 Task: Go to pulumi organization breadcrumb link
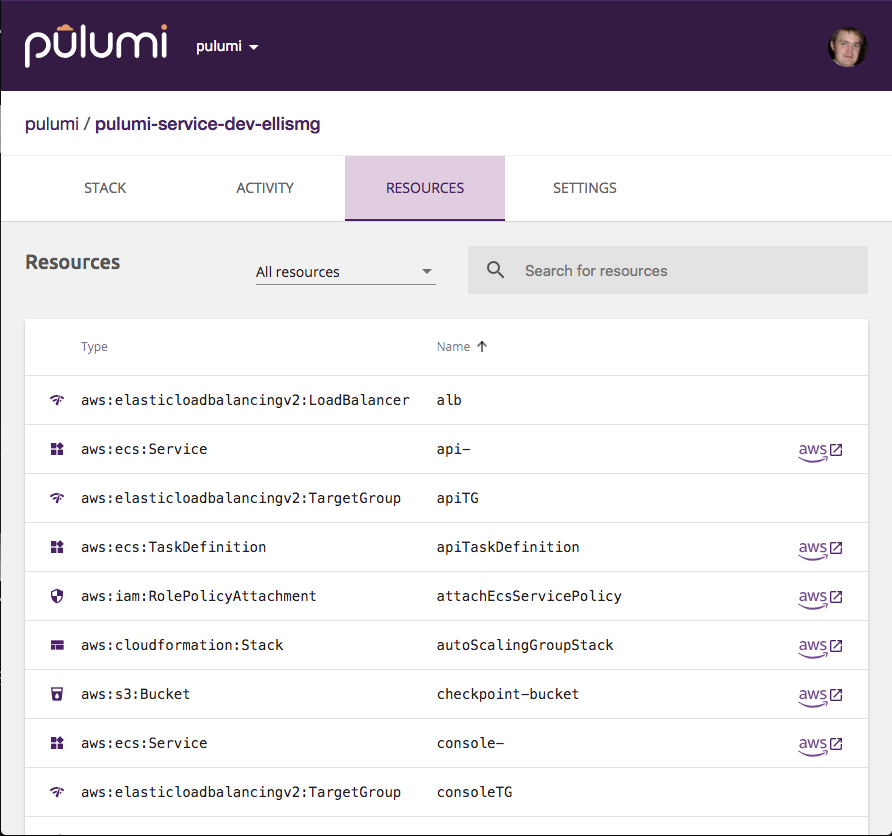pos(52,124)
